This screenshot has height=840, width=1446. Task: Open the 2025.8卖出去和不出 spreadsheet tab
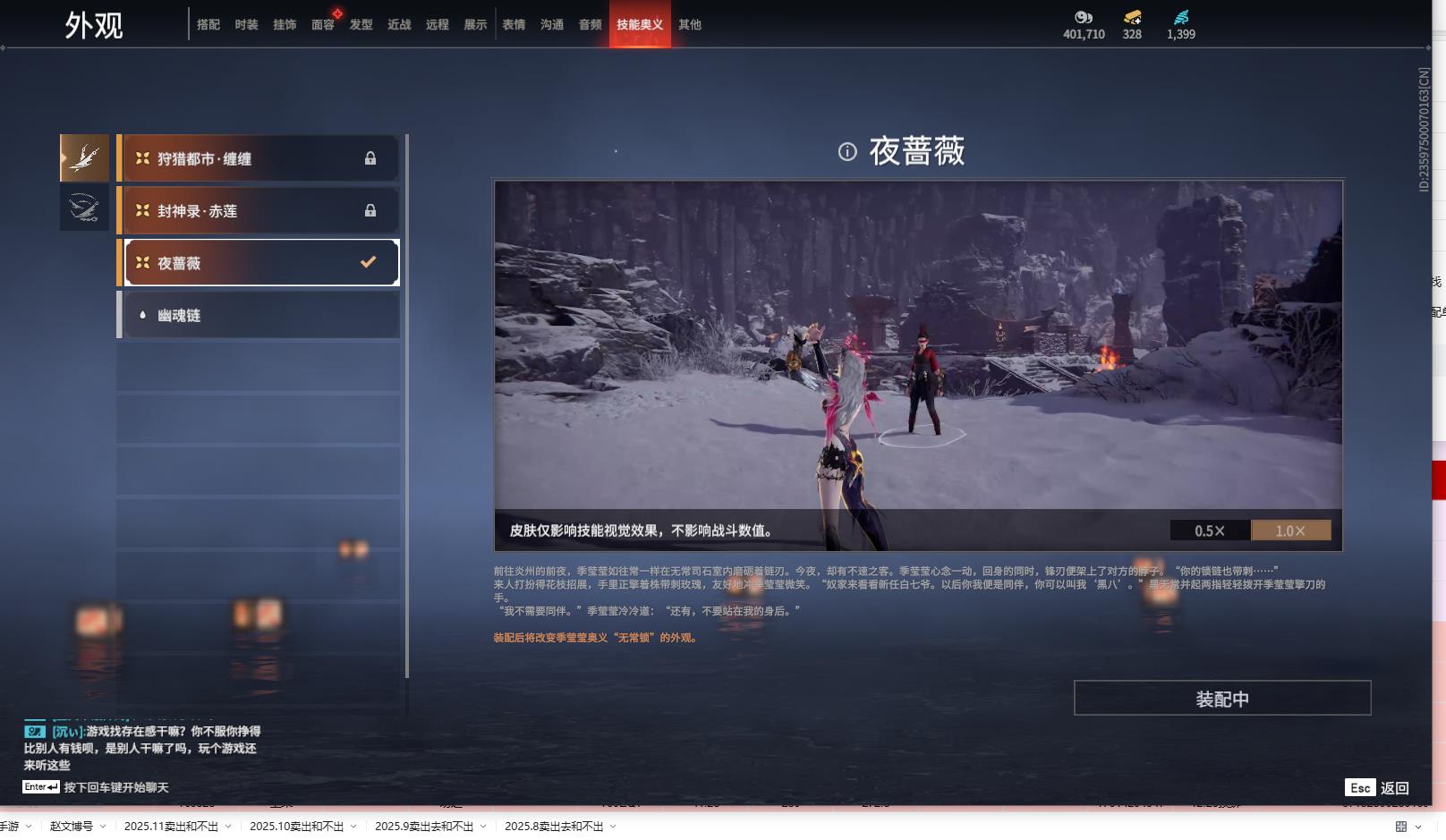click(554, 827)
